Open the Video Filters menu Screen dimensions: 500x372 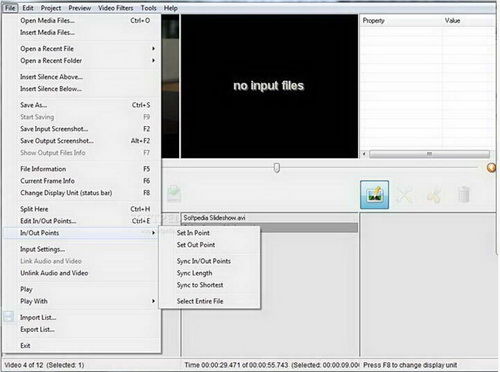115,8
